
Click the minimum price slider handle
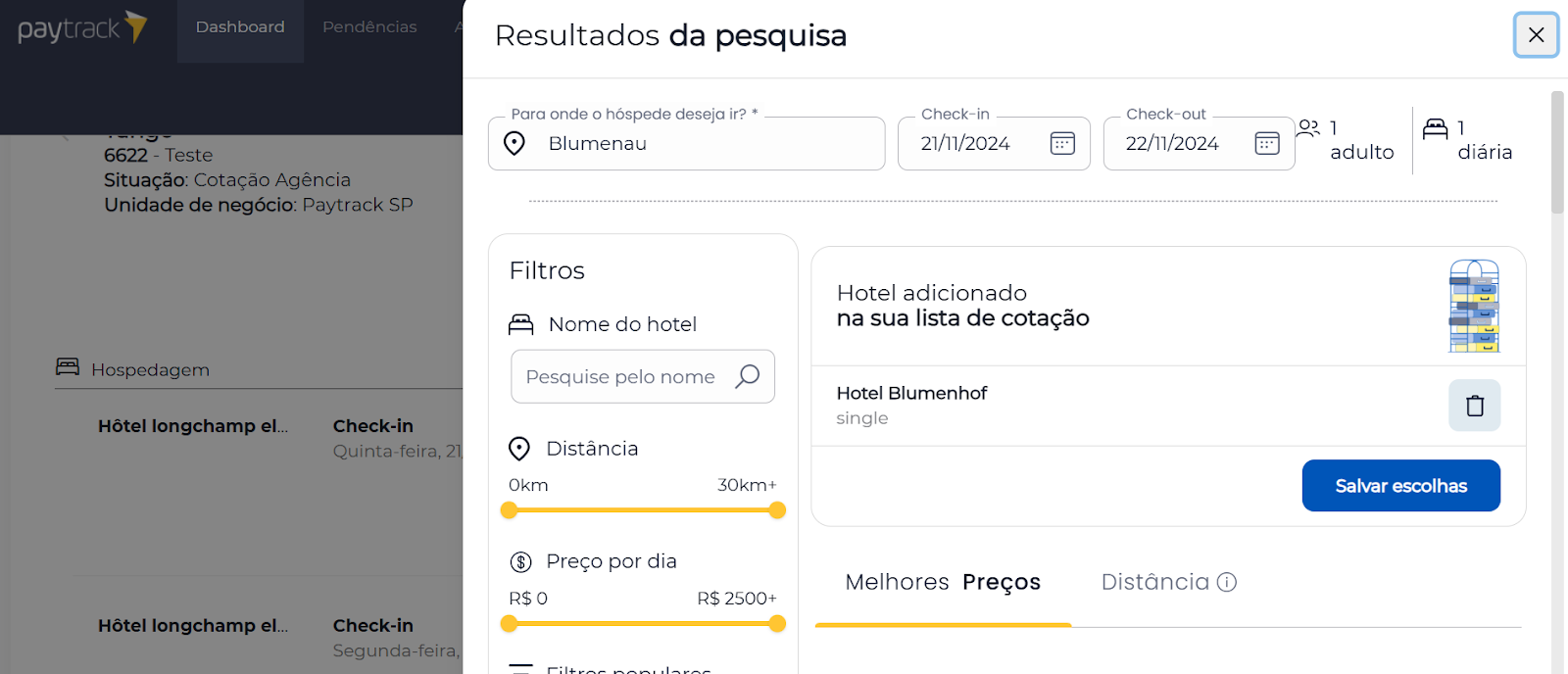pyautogui.click(x=509, y=623)
